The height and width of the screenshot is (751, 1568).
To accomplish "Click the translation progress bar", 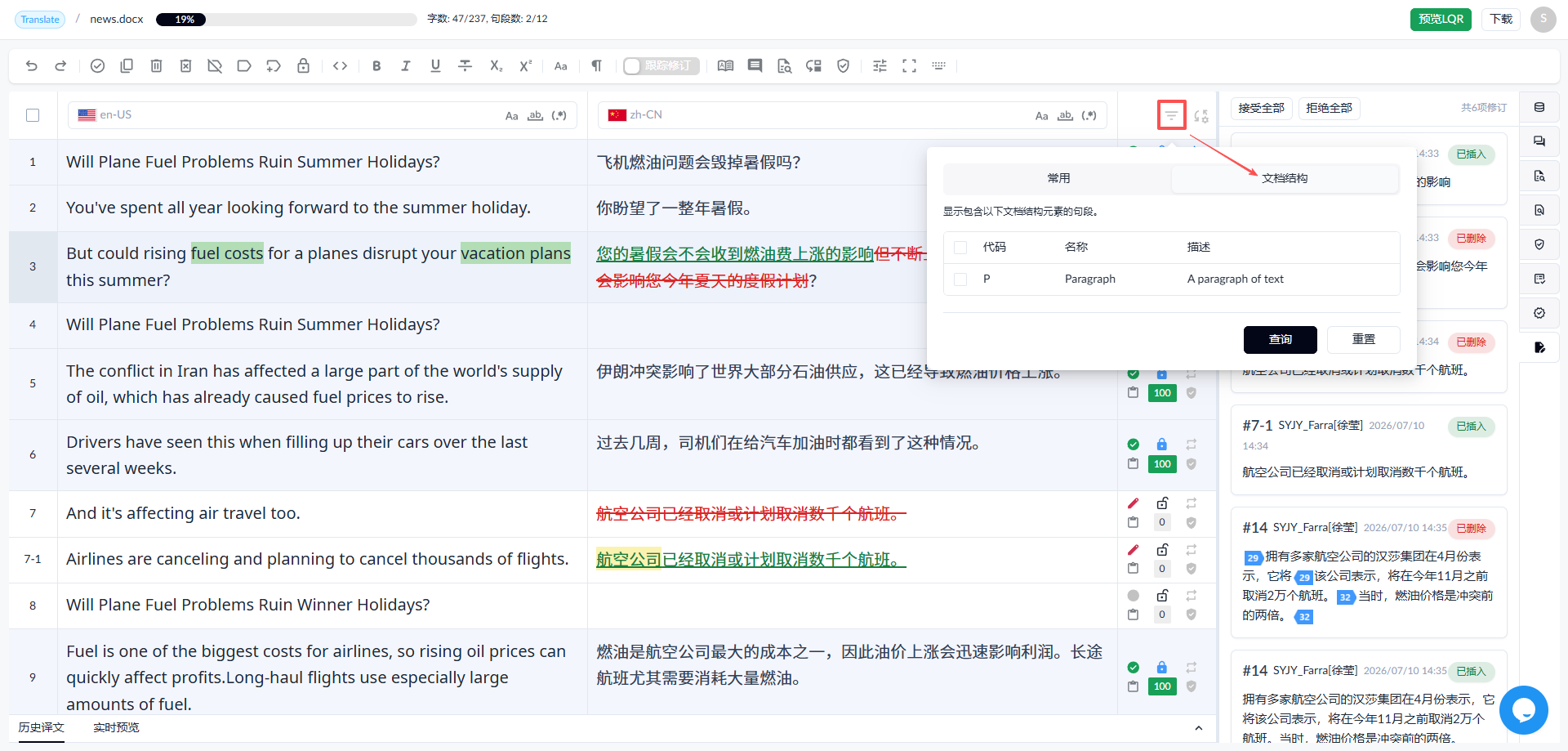I will (286, 19).
